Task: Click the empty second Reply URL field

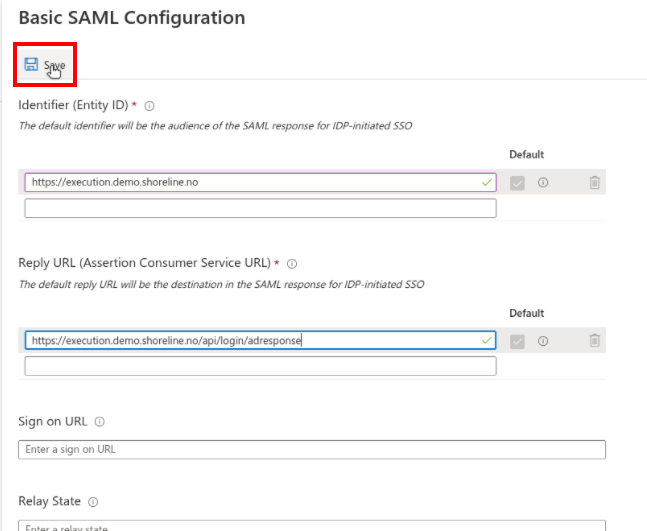Action: 260,366
